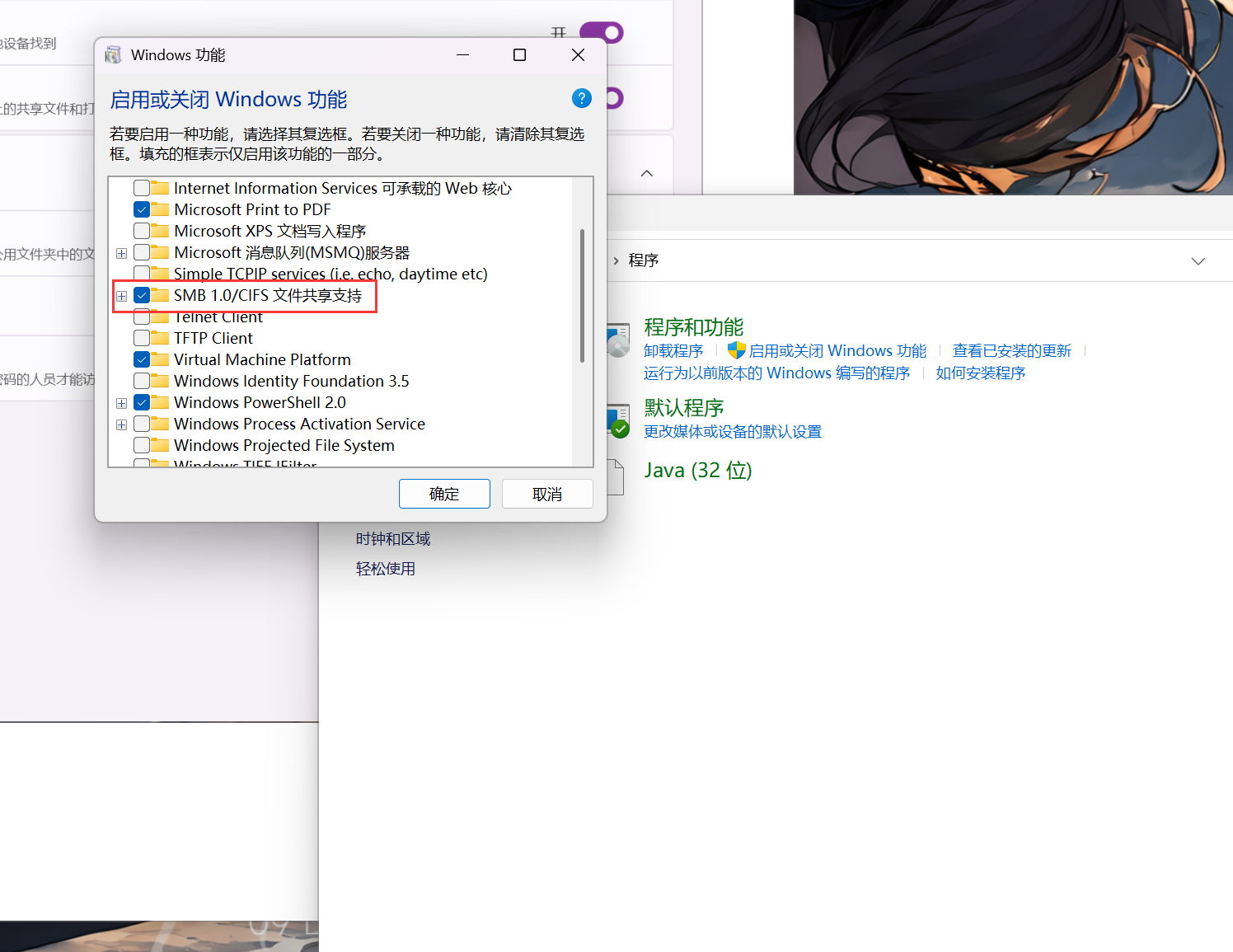Click 取消 to cancel the dialog
1233x952 pixels.
[x=547, y=494]
